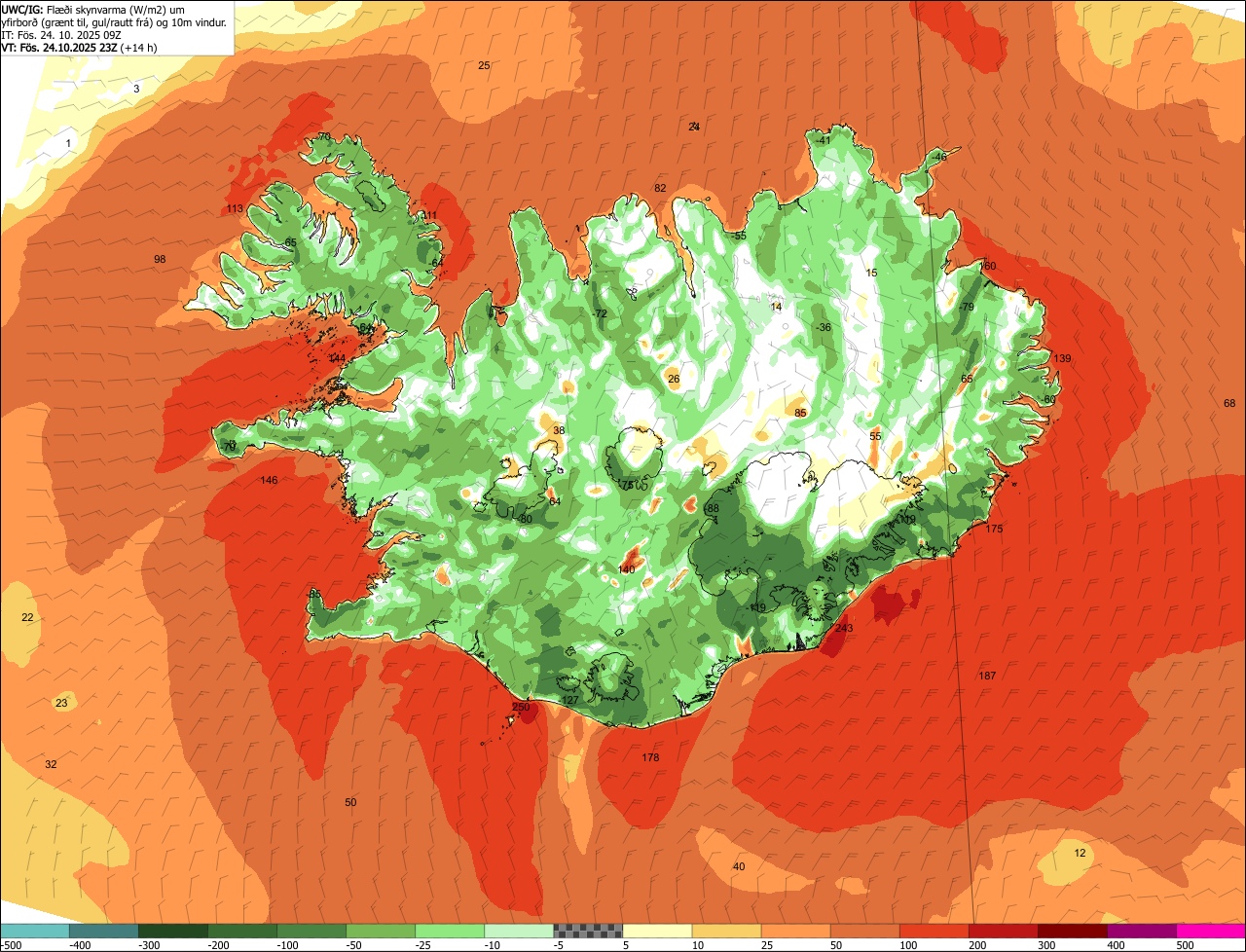Click the map value -79 in eastern Iceland

(x=966, y=307)
